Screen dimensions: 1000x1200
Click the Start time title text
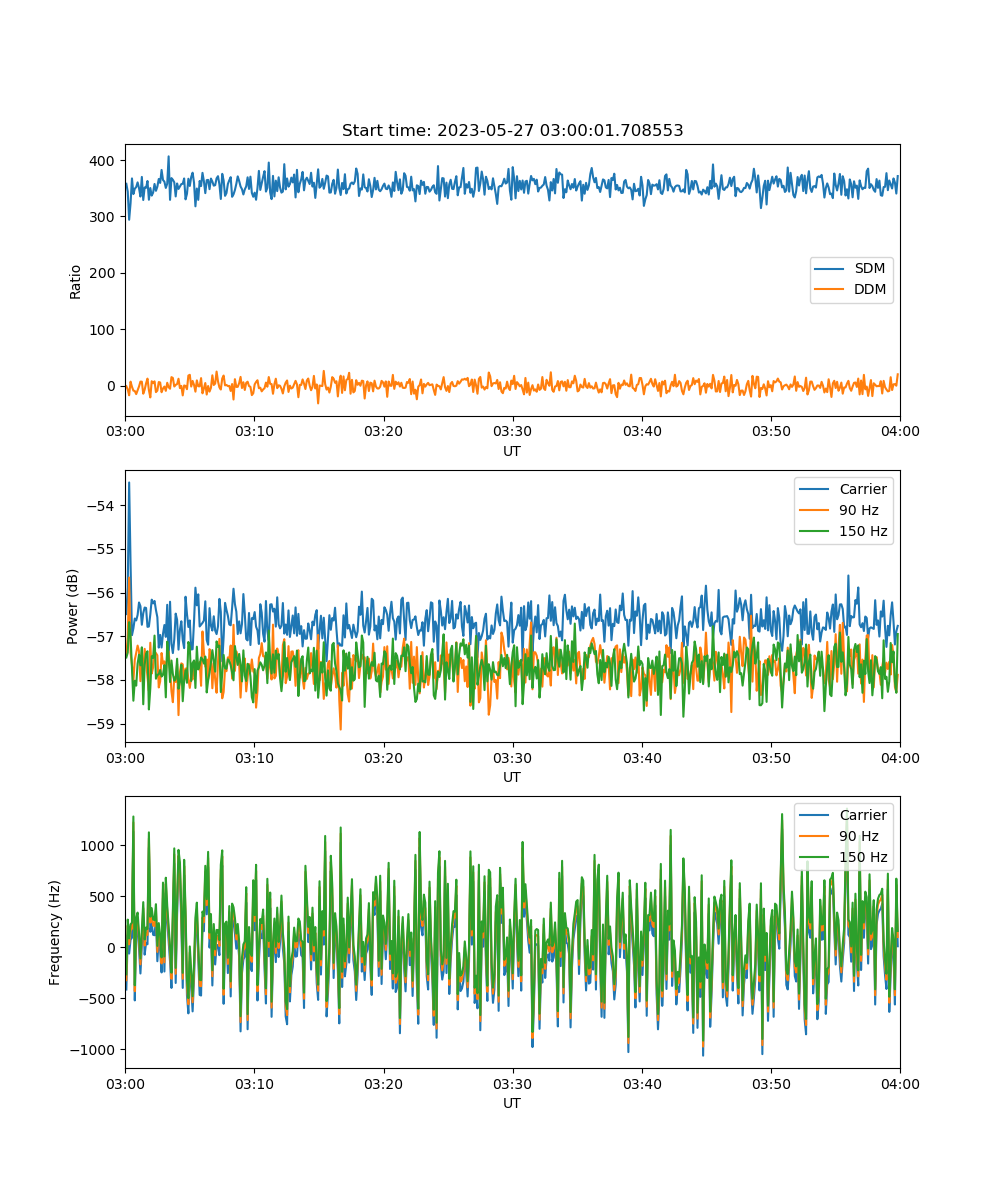(512, 131)
